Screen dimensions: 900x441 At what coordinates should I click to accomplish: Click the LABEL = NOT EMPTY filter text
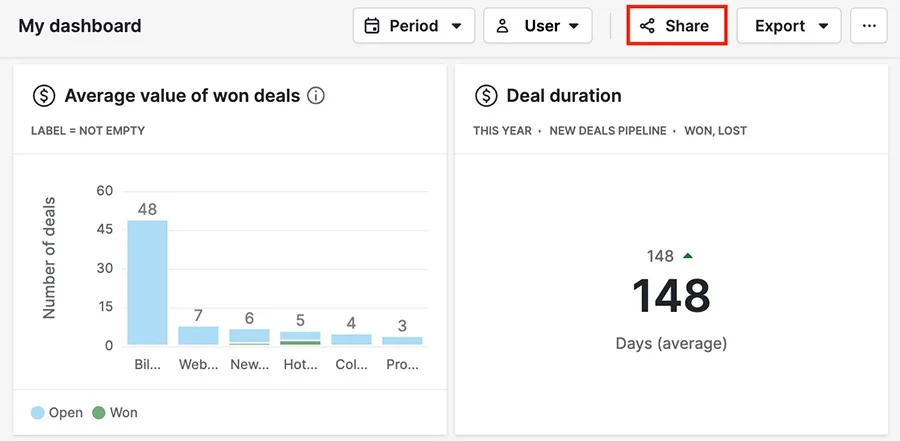88,131
